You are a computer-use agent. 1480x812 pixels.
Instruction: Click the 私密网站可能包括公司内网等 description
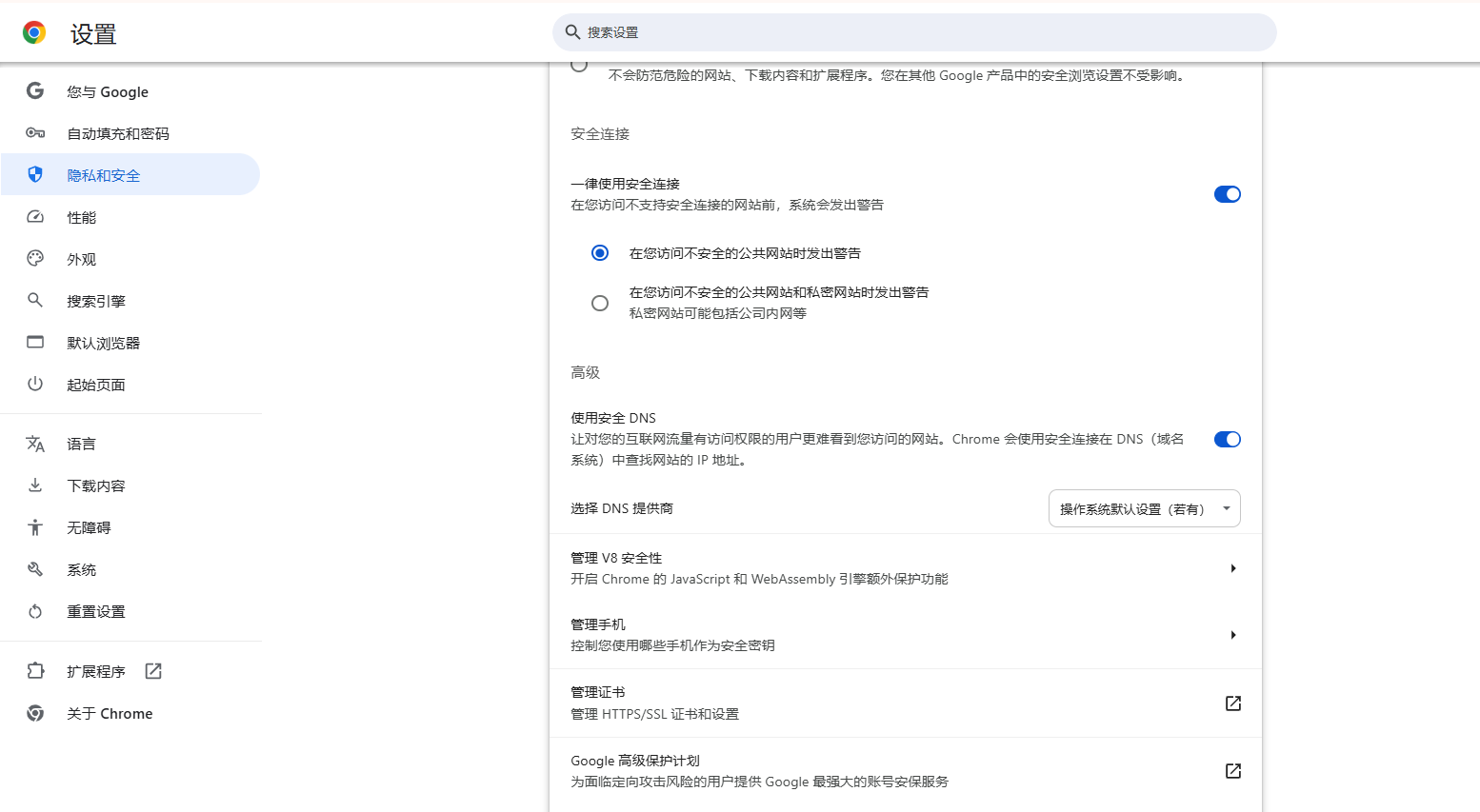(718, 313)
